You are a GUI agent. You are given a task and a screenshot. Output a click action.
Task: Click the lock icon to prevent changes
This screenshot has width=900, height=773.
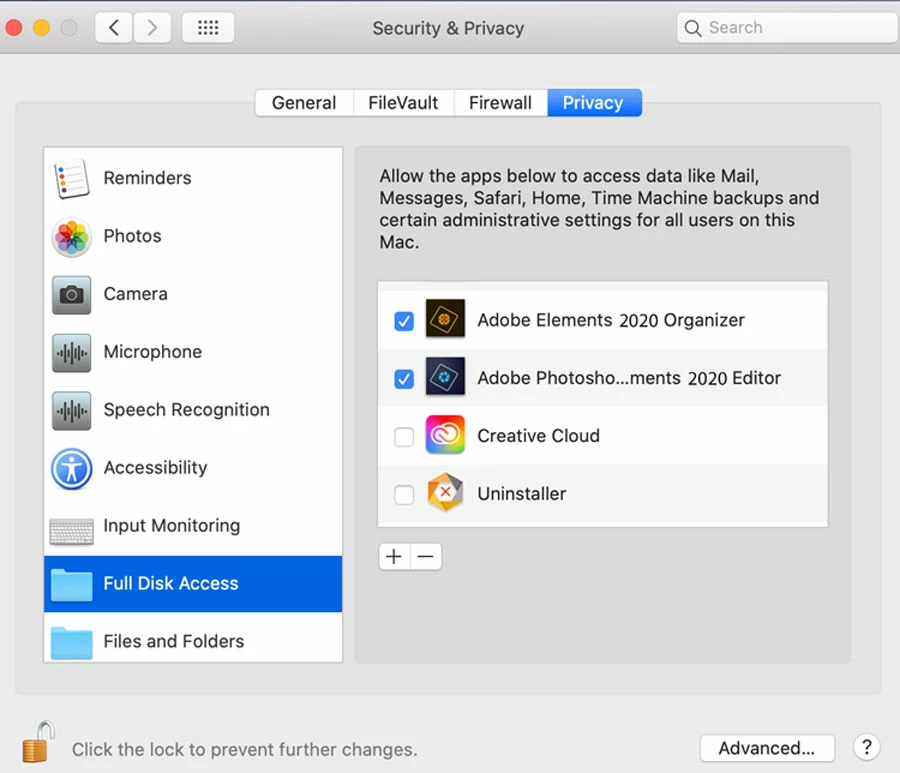tap(38, 741)
